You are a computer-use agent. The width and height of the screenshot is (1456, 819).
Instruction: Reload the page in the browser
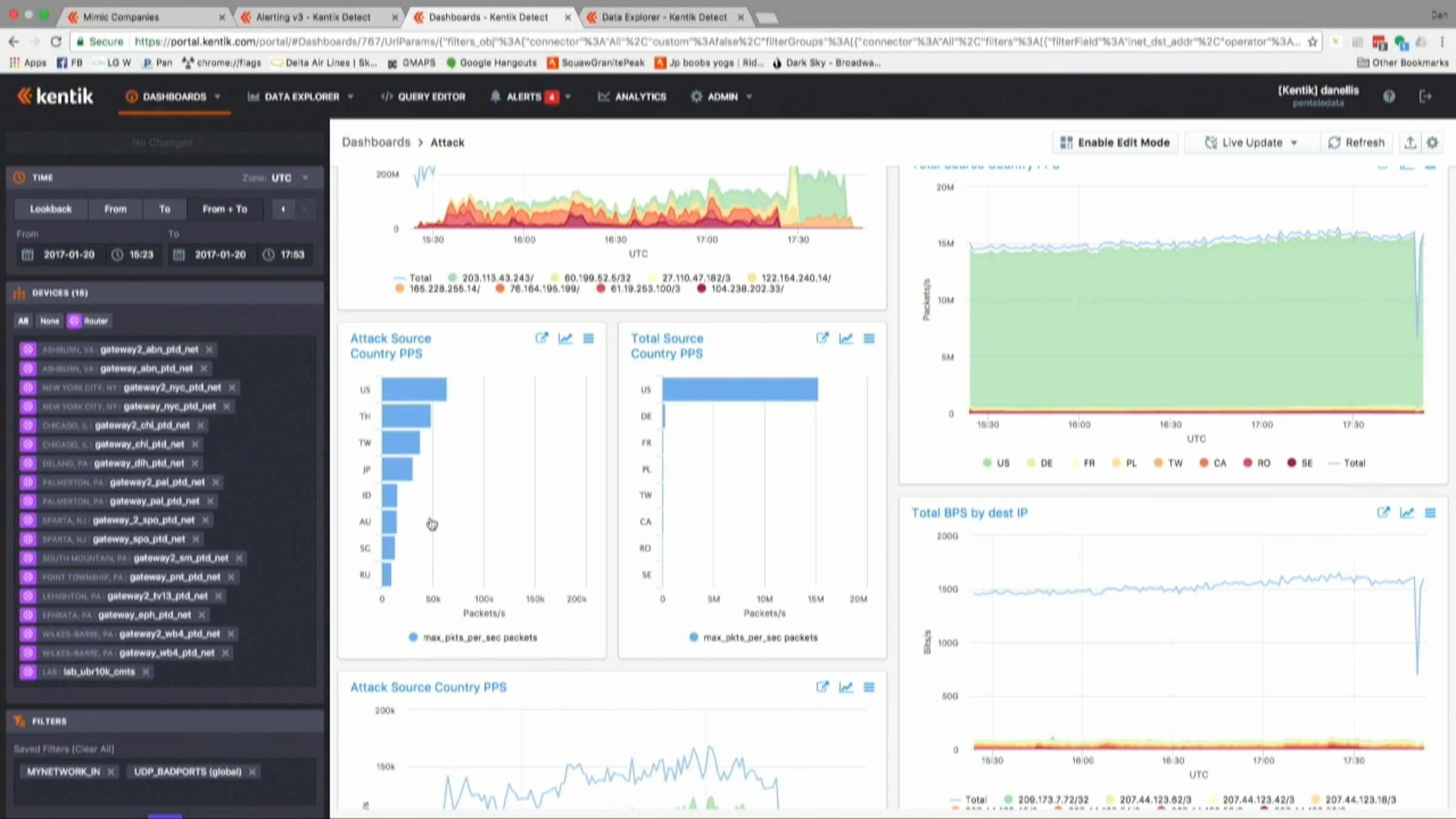coord(56,41)
